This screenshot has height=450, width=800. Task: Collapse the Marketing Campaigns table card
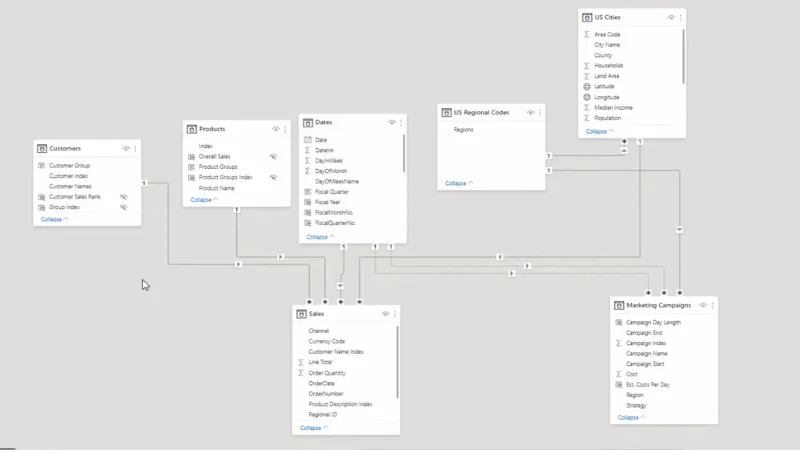(x=632, y=417)
